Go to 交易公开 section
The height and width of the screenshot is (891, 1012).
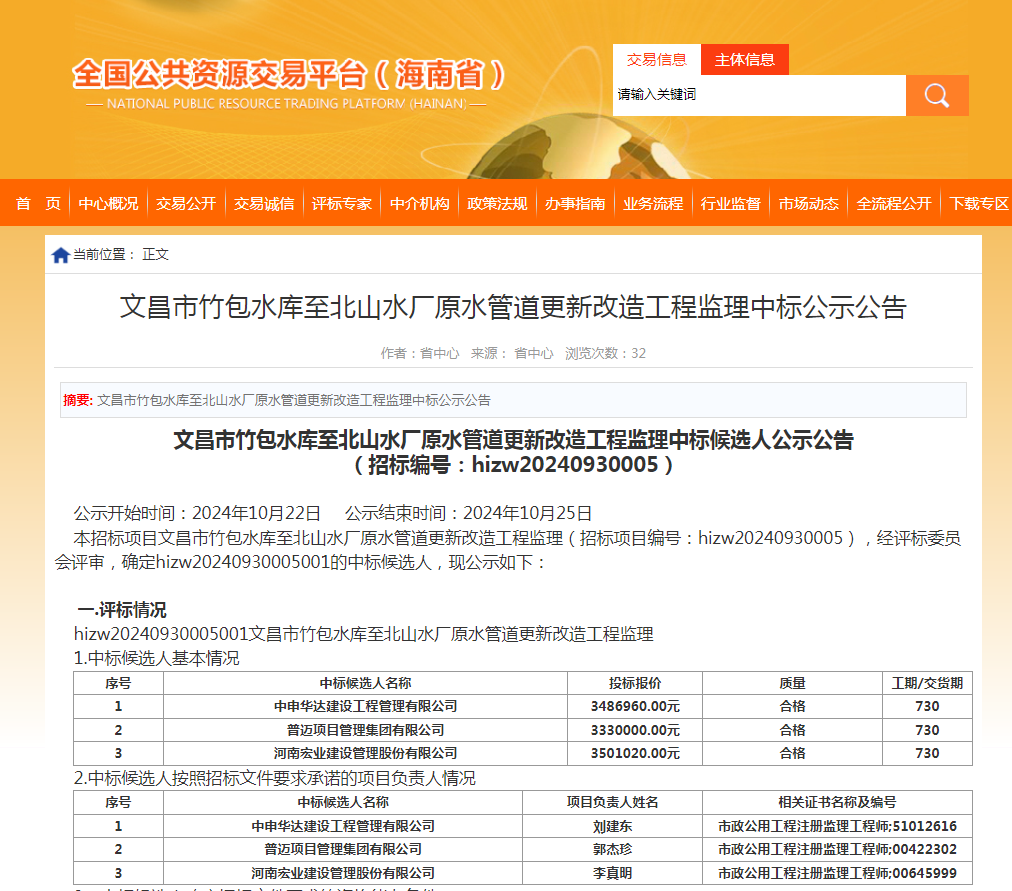pos(186,203)
